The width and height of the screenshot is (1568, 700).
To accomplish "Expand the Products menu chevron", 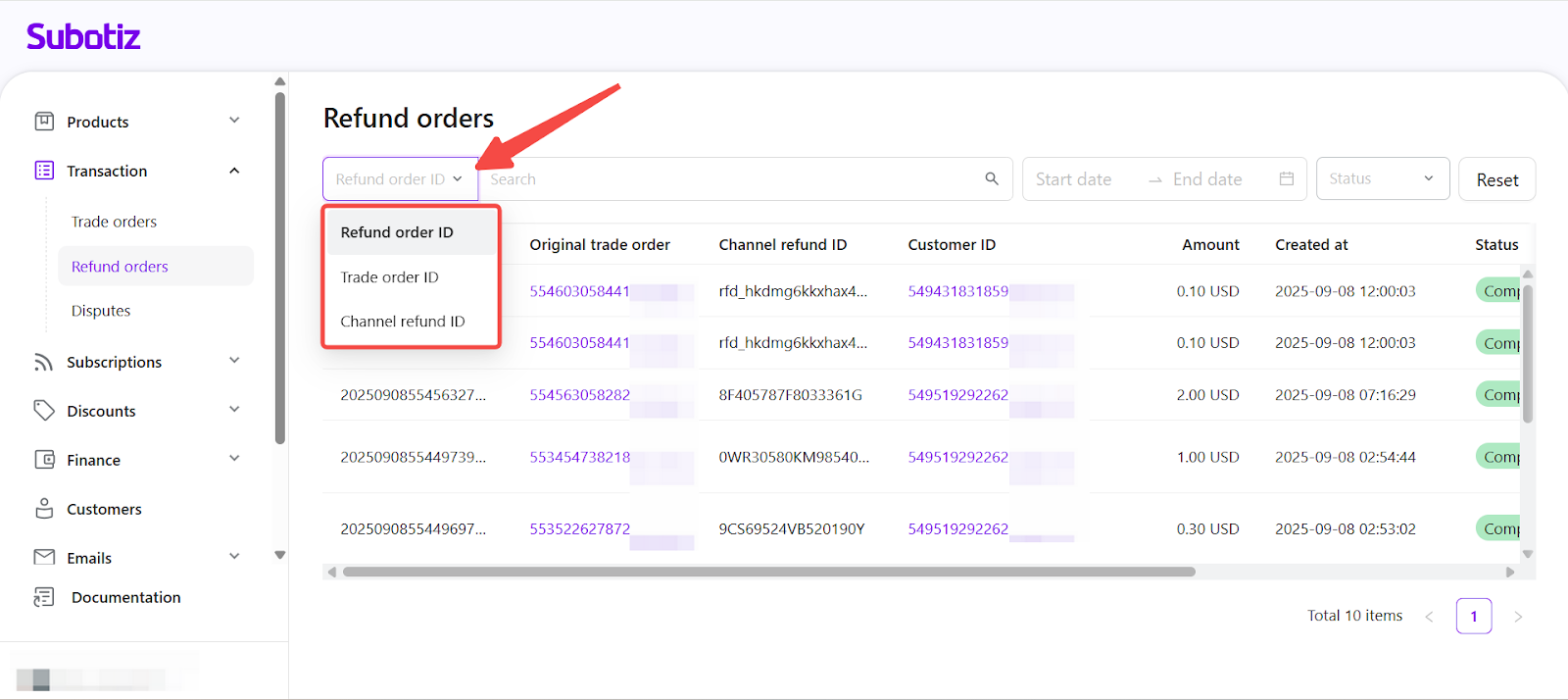I will (234, 121).
